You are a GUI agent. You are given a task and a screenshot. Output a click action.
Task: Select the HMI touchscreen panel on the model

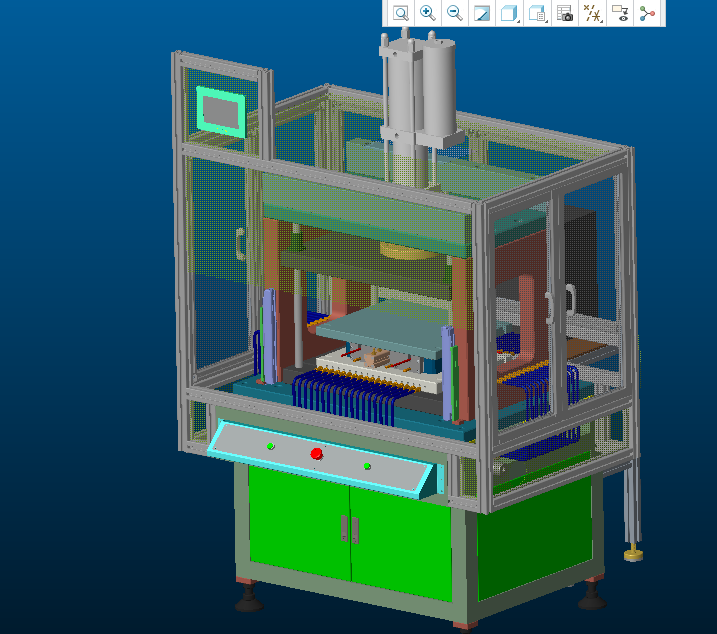click(x=221, y=112)
